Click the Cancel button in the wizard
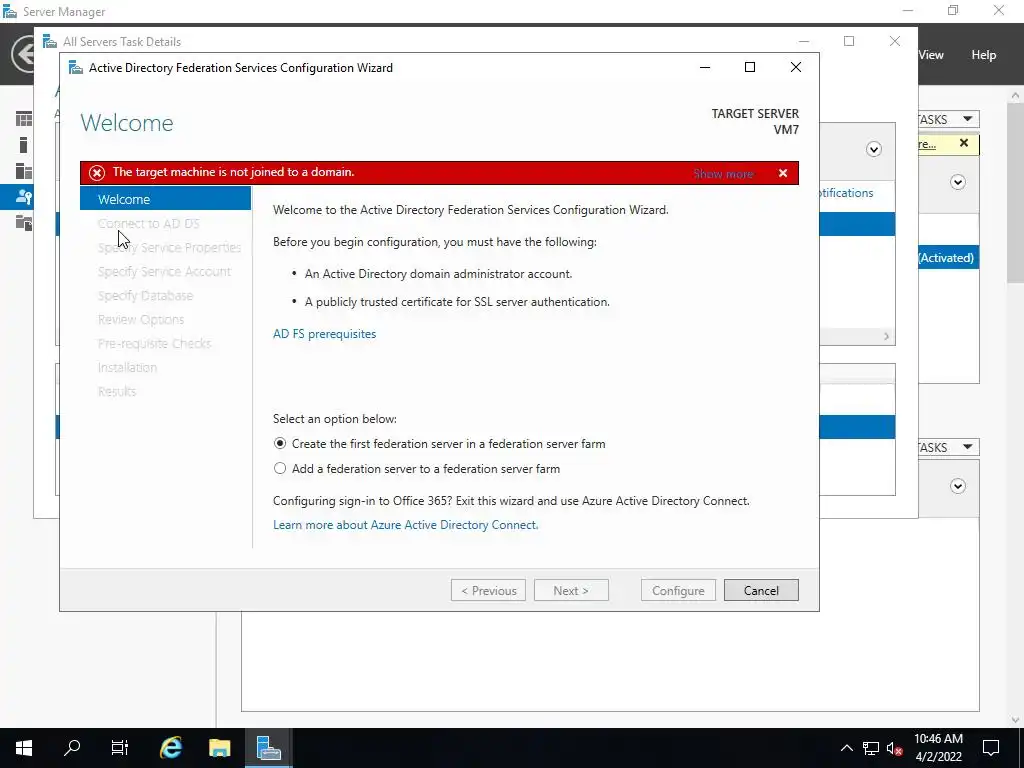The width and height of the screenshot is (1024, 768). pos(761,590)
